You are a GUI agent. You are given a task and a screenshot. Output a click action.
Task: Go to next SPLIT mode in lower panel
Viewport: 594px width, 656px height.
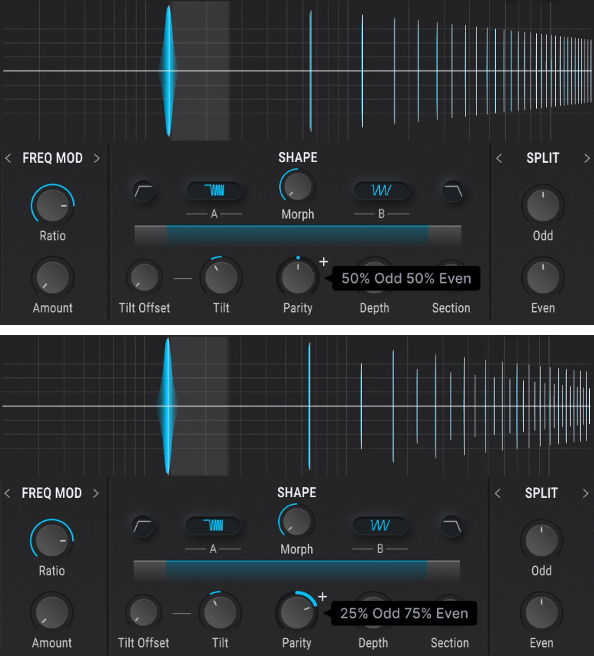[x=585, y=493]
